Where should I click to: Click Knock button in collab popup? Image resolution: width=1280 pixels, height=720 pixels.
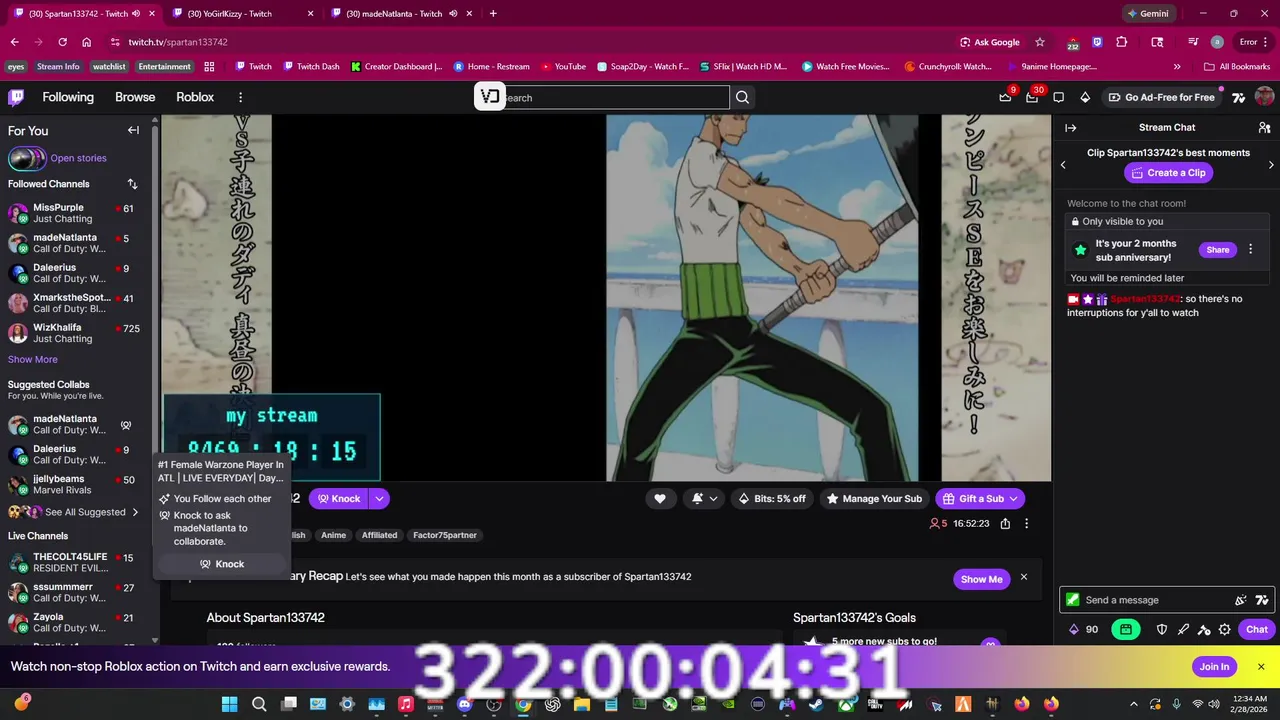pyautogui.click(x=222, y=564)
